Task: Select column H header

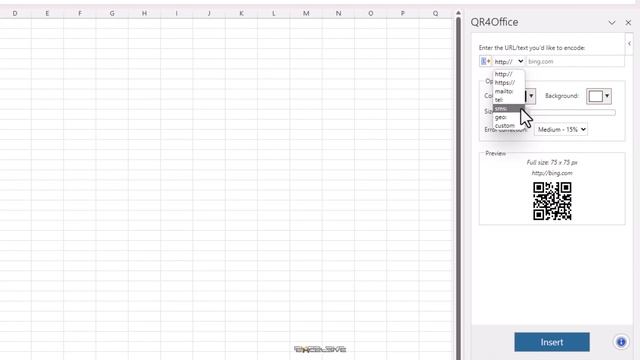Action: (144, 13)
